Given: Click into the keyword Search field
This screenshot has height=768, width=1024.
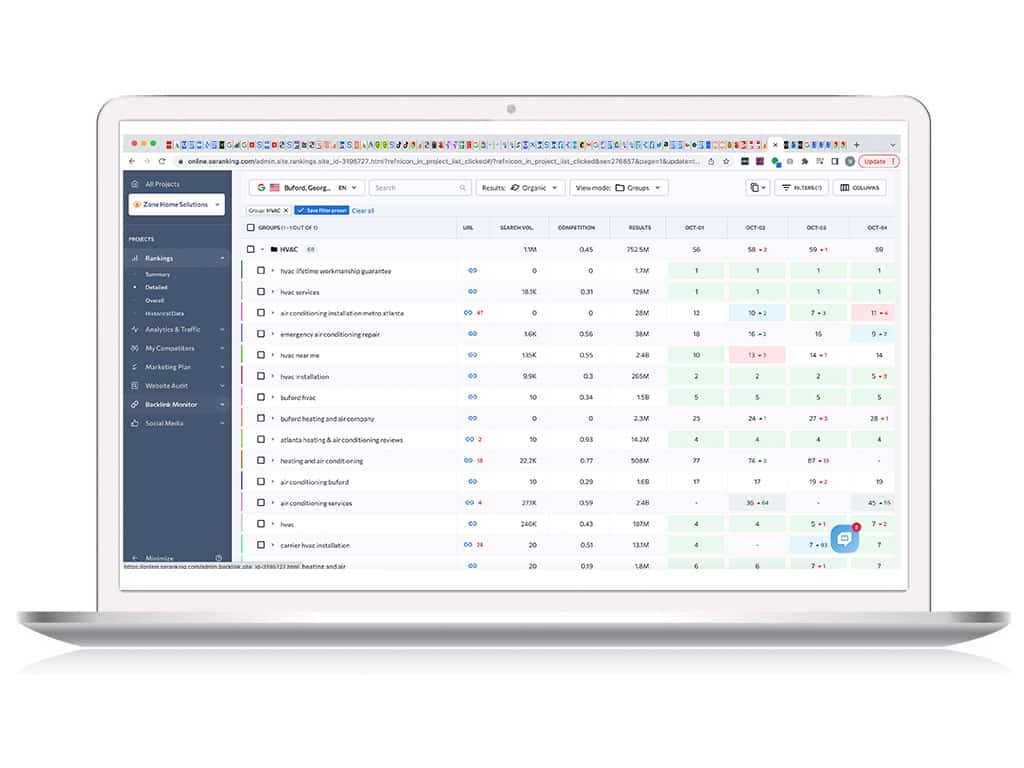Looking at the screenshot, I should [x=418, y=188].
